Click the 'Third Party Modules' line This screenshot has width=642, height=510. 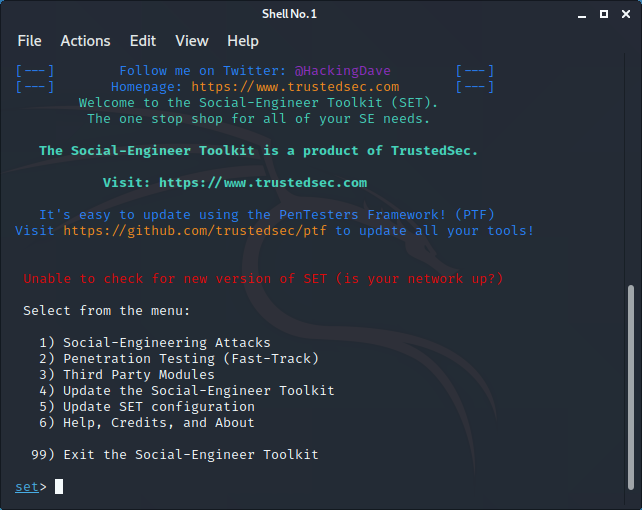[x=127, y=375]
